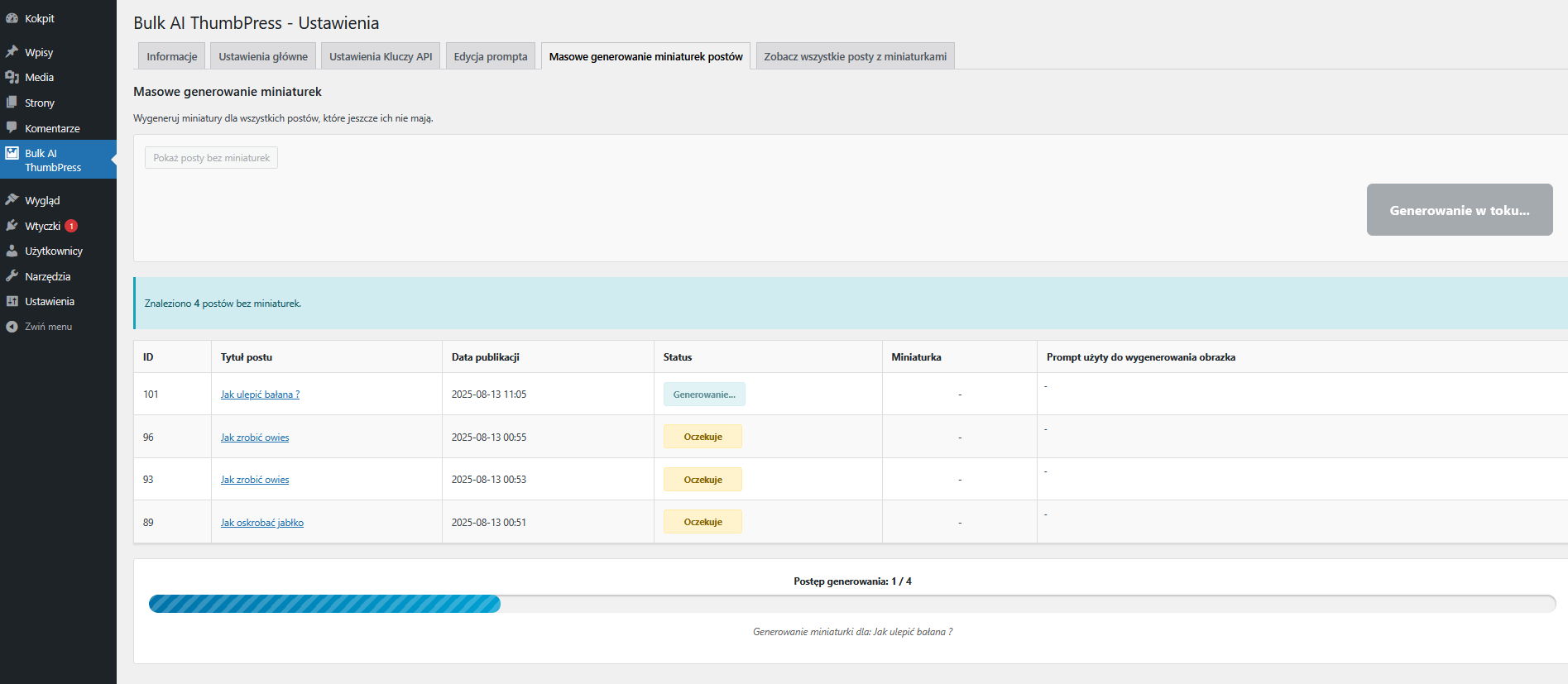Viewport: 1568px width, 684px height.
Task: Open the Jak oskrobać jabłko post link
Action: click(x=261, y=523)
